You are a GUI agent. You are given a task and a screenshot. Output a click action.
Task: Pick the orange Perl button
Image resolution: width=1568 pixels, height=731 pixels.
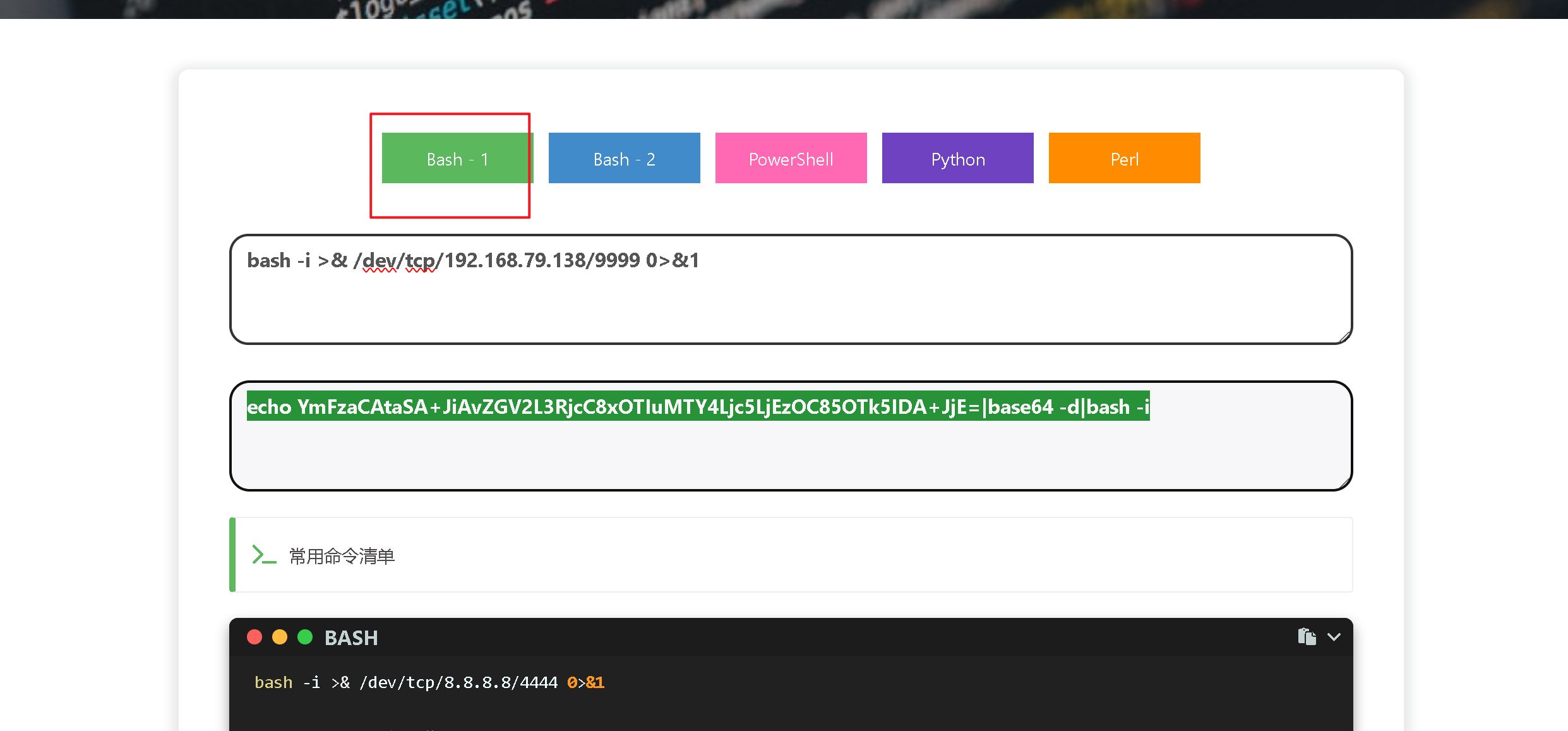point(1124,159)
